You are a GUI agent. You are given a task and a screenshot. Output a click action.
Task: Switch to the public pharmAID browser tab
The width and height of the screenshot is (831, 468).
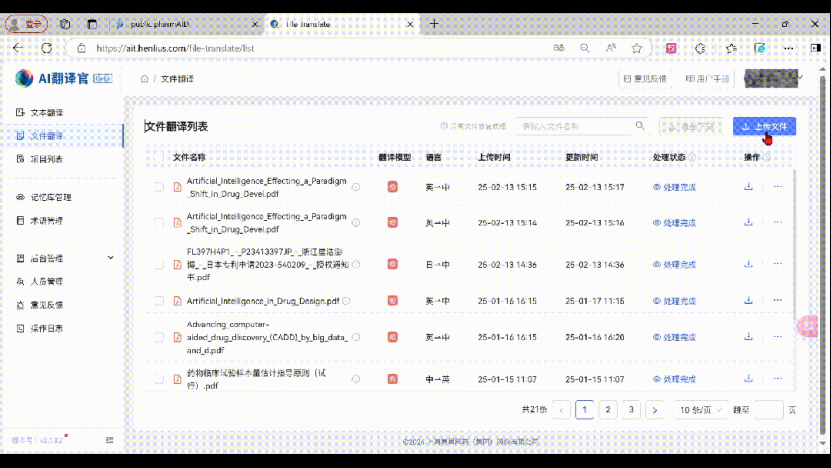(183, 24)
